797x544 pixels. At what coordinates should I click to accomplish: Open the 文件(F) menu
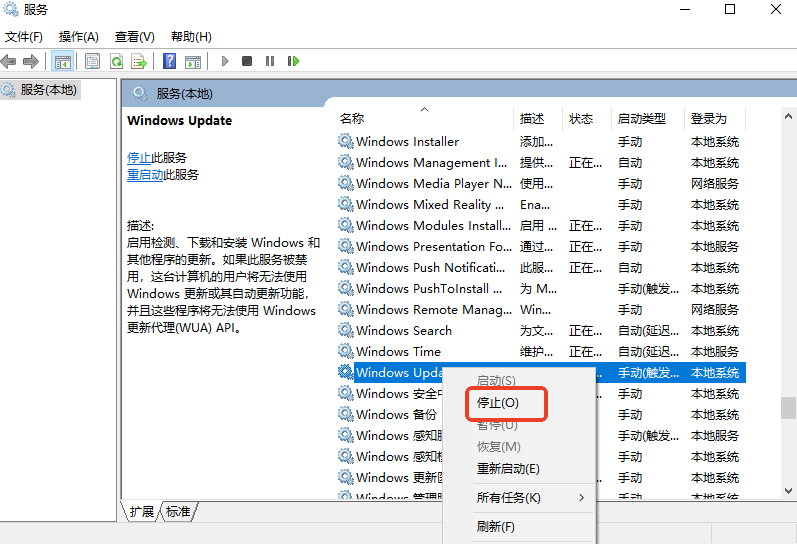coord(24,37)
